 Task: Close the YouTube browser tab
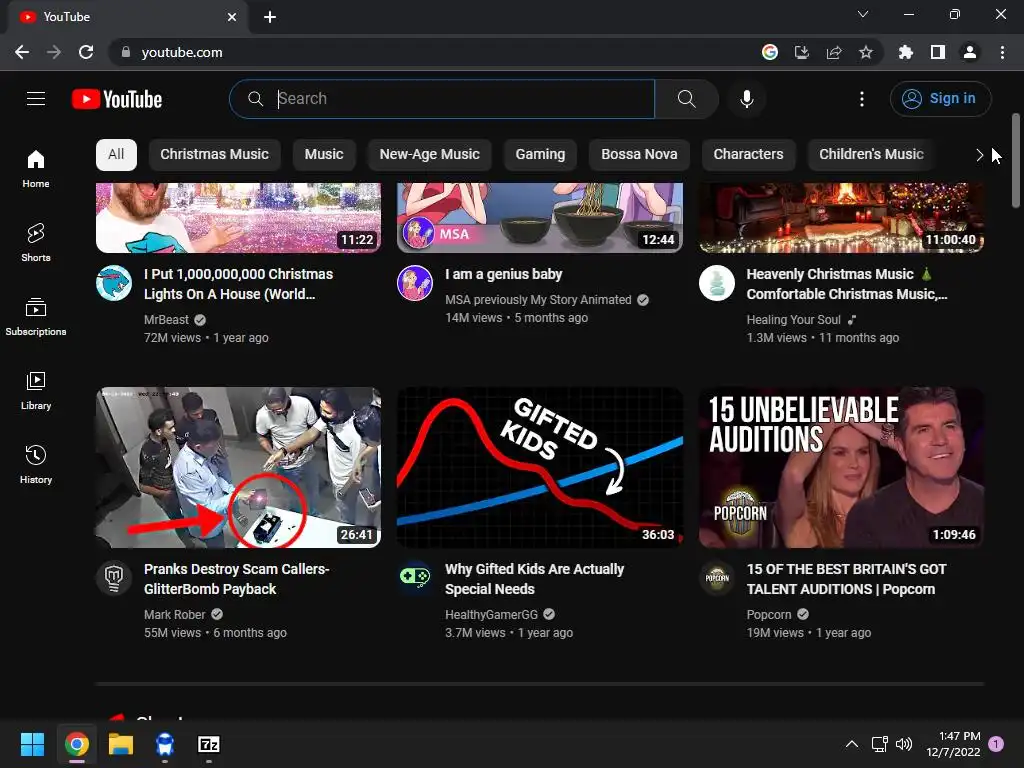(232, 17)
